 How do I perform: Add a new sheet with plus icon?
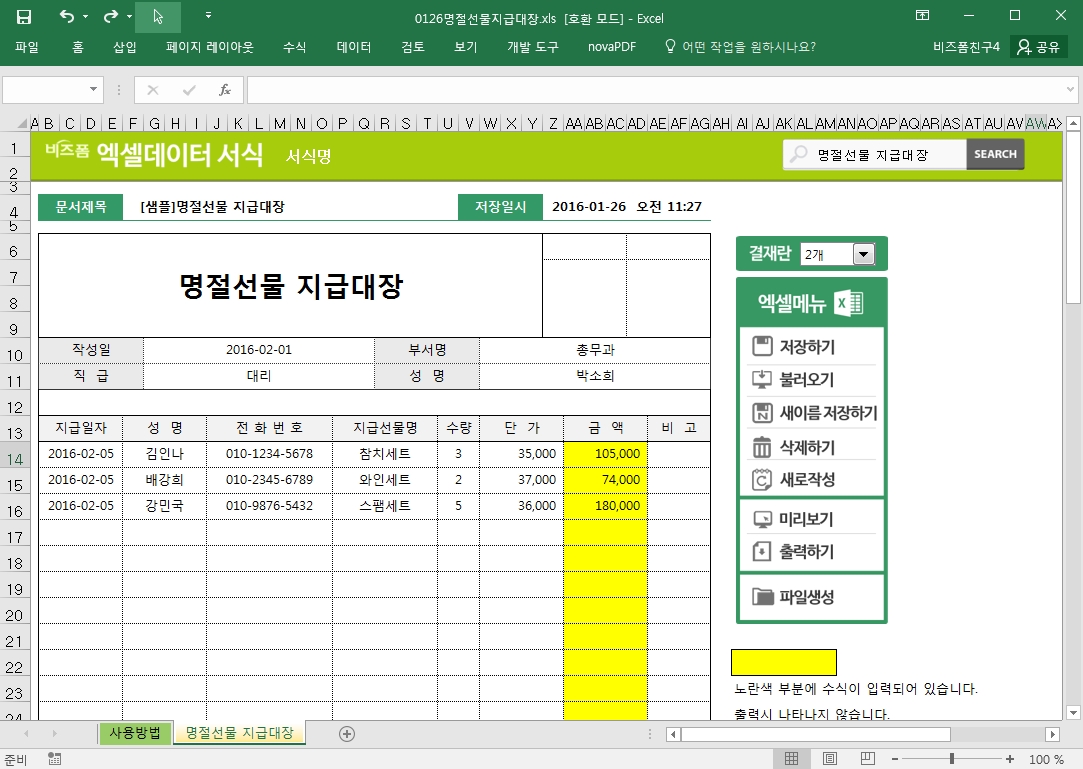click(x=347, y=734)
